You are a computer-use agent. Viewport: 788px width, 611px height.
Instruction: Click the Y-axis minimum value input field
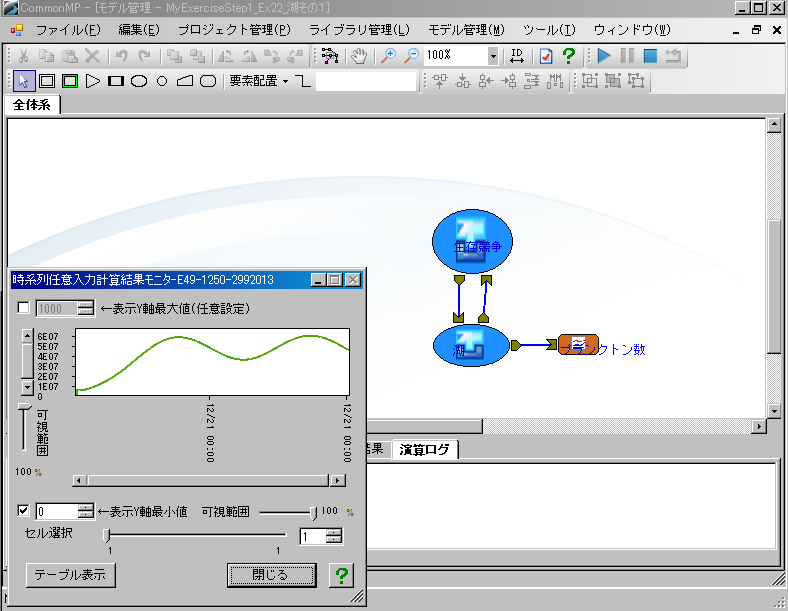[57, 512]
